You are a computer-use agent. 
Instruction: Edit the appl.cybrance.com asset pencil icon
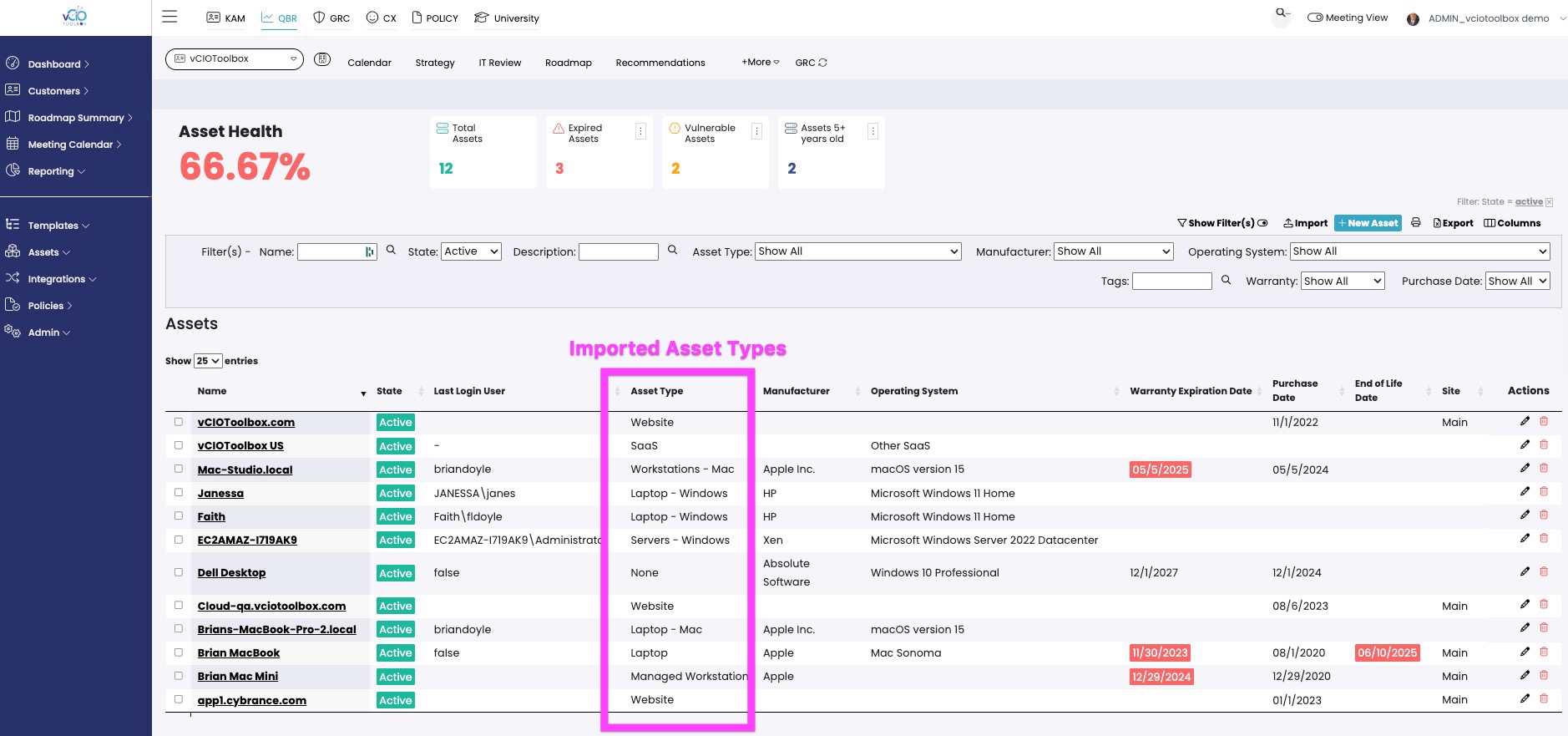coord(1525,698)
